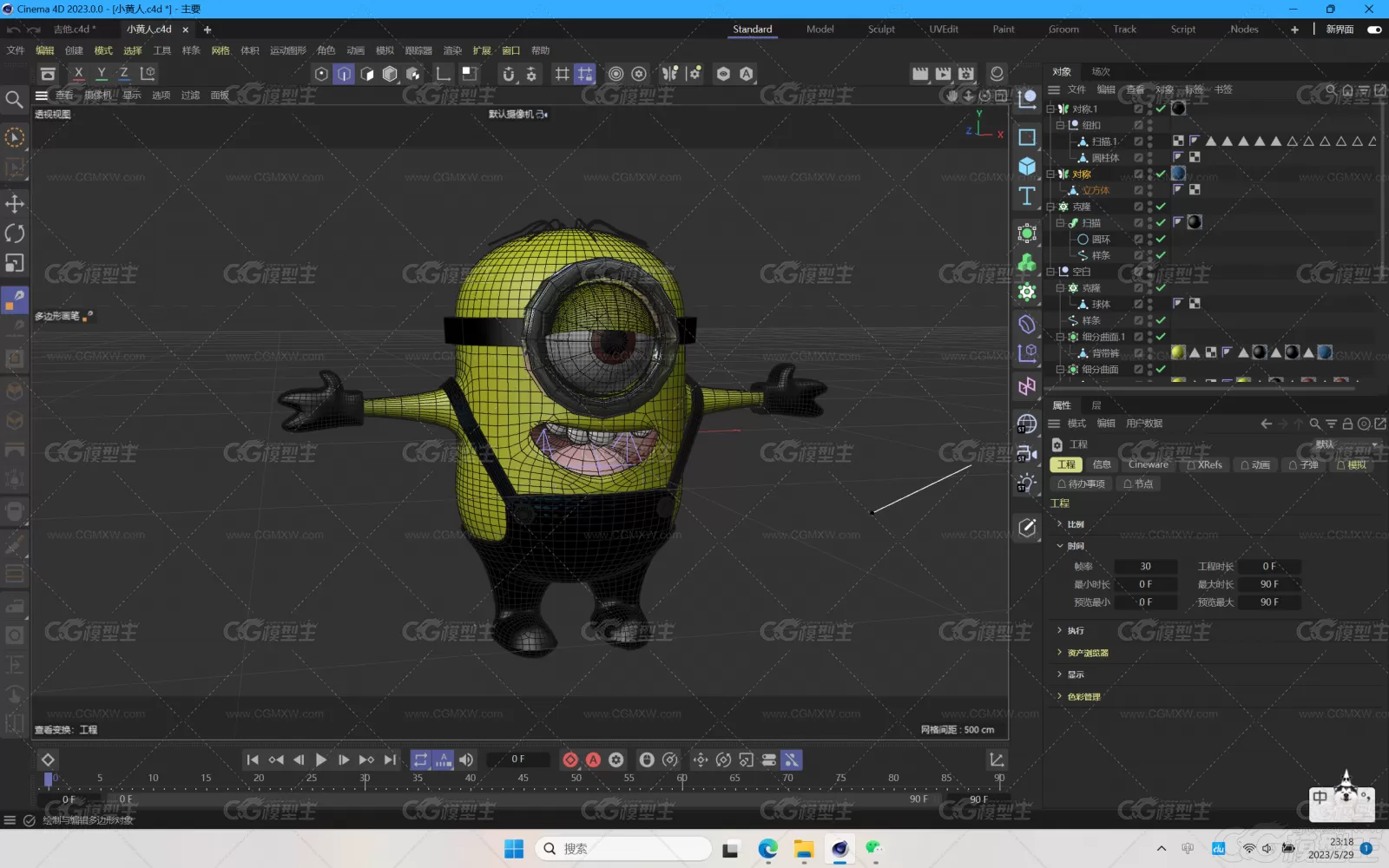The image size is (1389, 868).
Task: Toggle the autokeying A button
Action: [593, 759]
